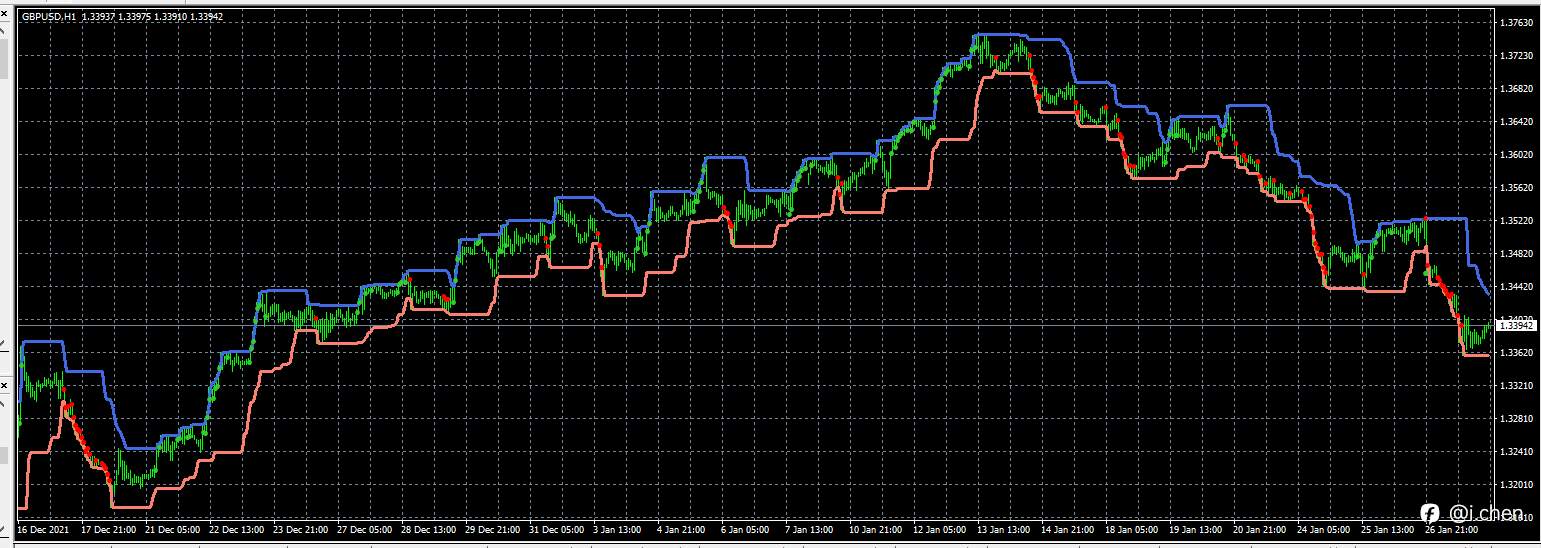Click the 19 Jan 13:00 time label
This screenshot has height=548, width=1541.
click(1196, 529)
